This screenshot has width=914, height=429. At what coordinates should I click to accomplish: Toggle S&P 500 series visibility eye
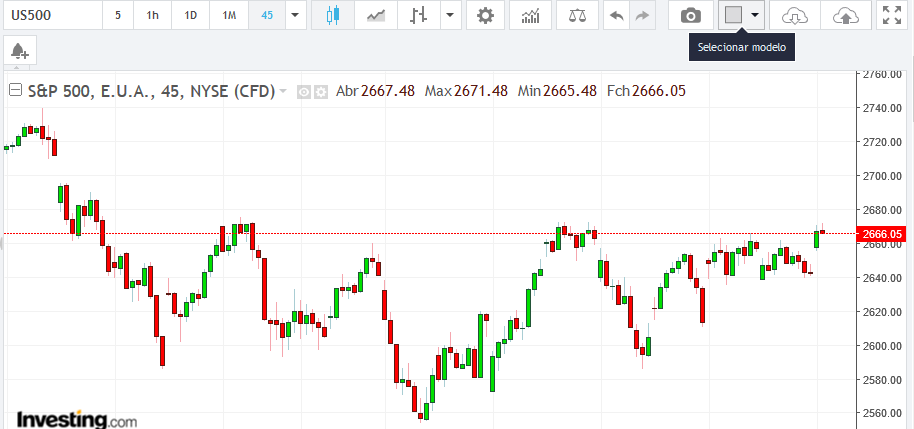305,91
